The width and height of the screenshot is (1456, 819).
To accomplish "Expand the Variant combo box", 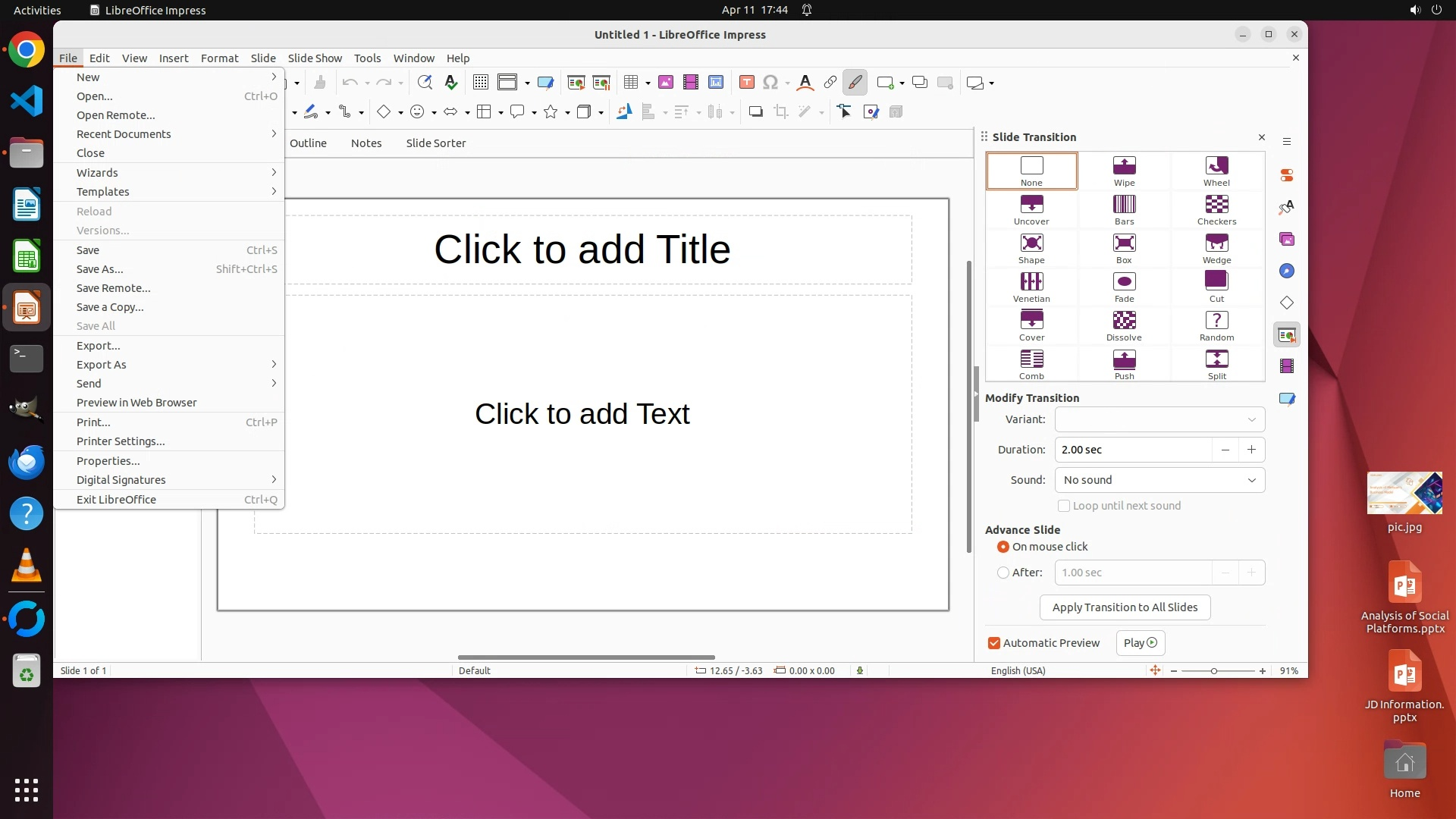I will coord(1159,419).
